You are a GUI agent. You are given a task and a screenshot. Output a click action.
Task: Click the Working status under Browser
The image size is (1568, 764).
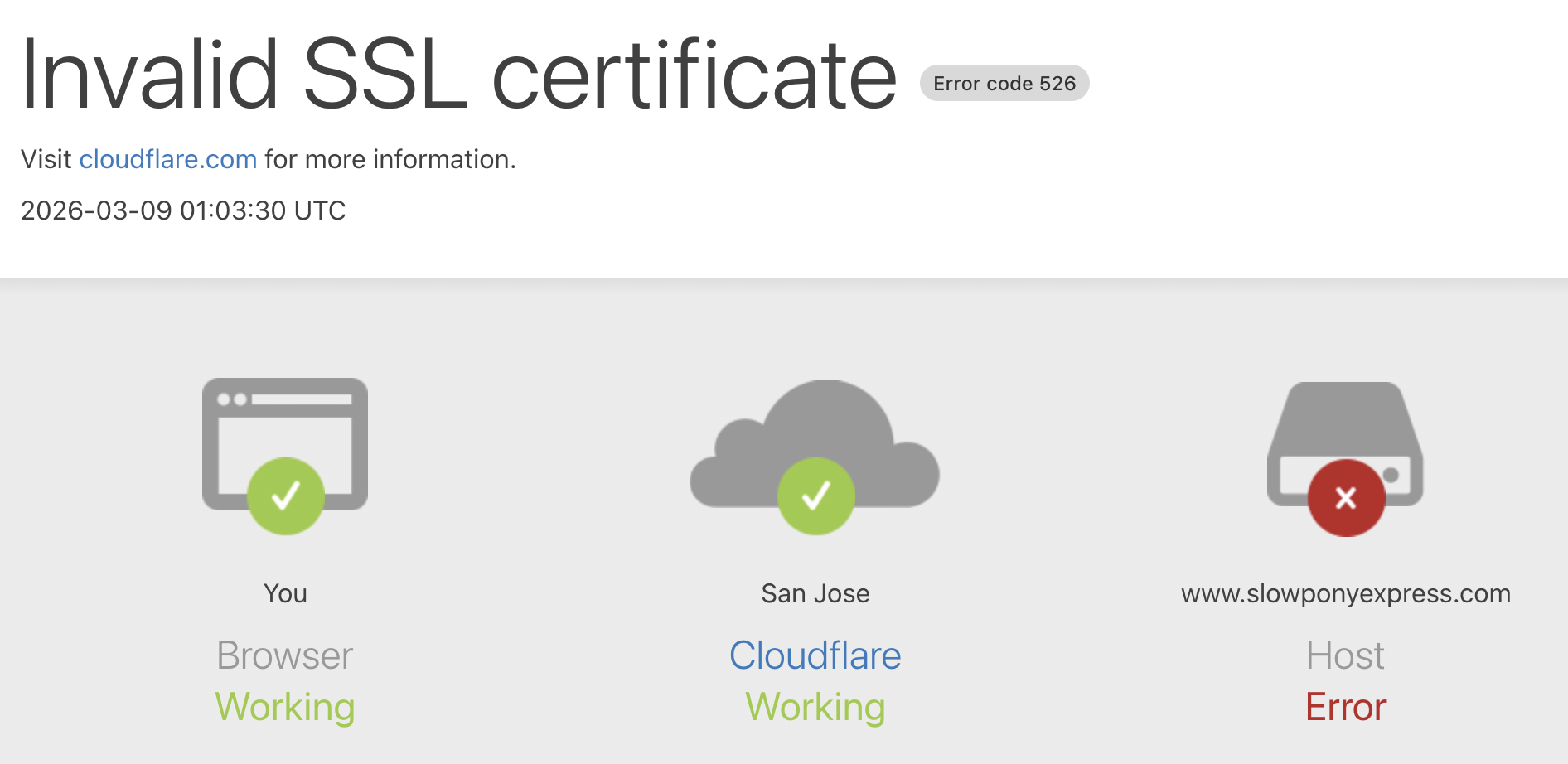285,707
